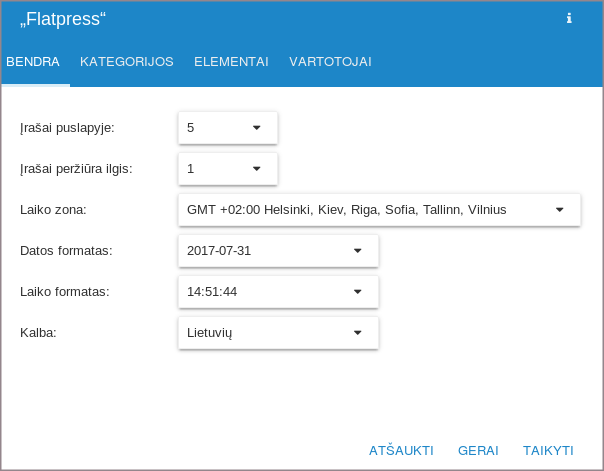The height and width of the screenshot is (471, 604).
Task: Open the Kategorijos tab
Action: coord(127,62)
